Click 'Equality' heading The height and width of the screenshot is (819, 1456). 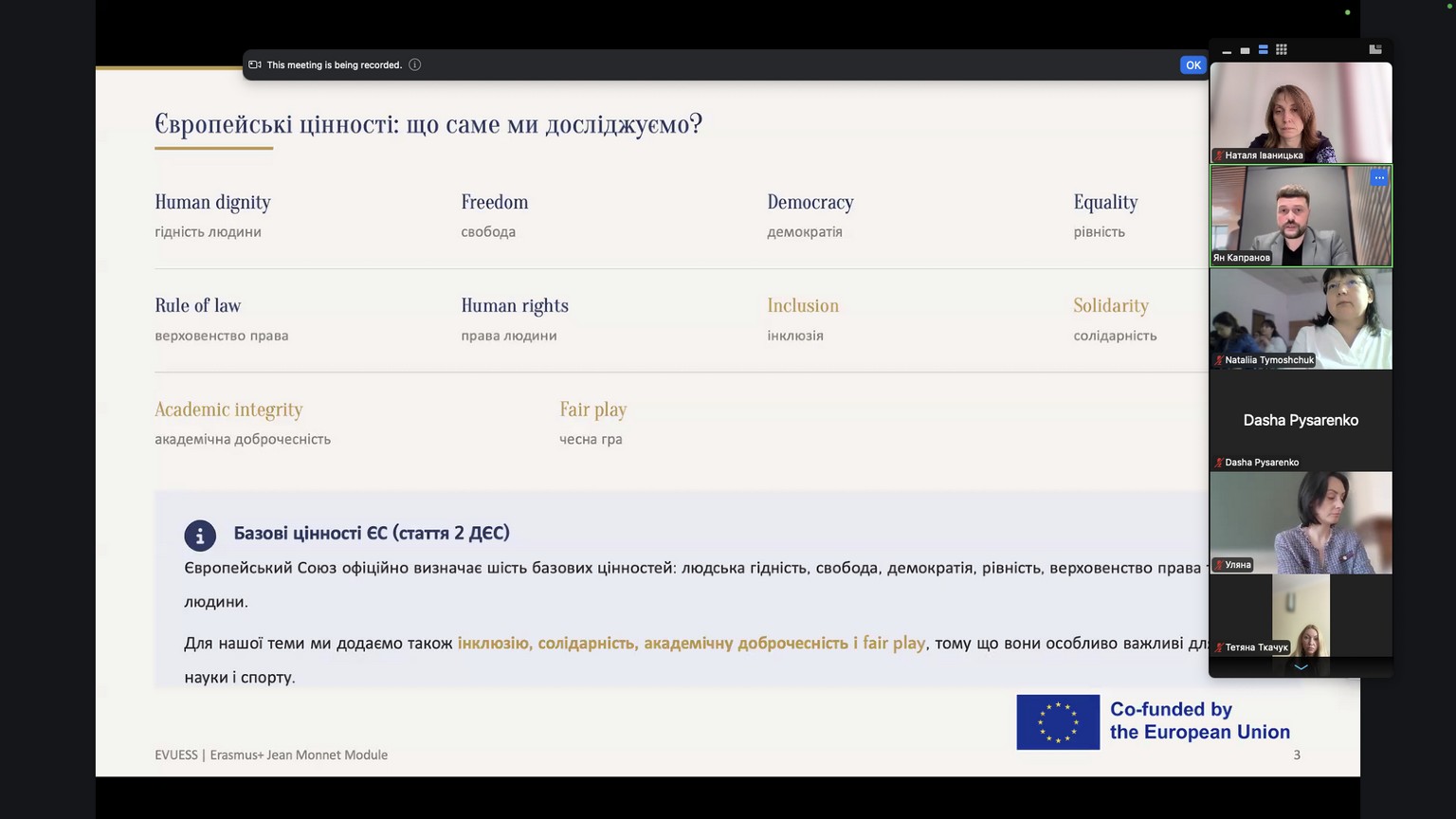point(1105,202)
